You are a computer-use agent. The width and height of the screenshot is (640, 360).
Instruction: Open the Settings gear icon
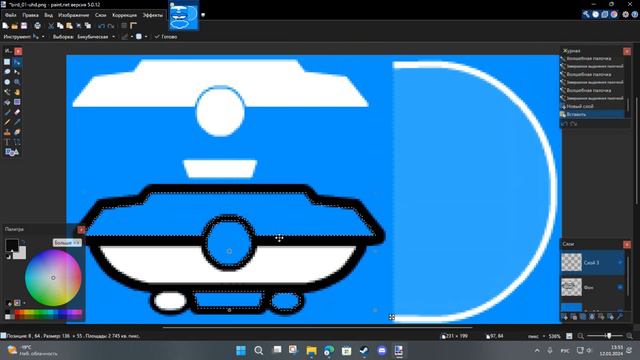[x=625, y=14]
